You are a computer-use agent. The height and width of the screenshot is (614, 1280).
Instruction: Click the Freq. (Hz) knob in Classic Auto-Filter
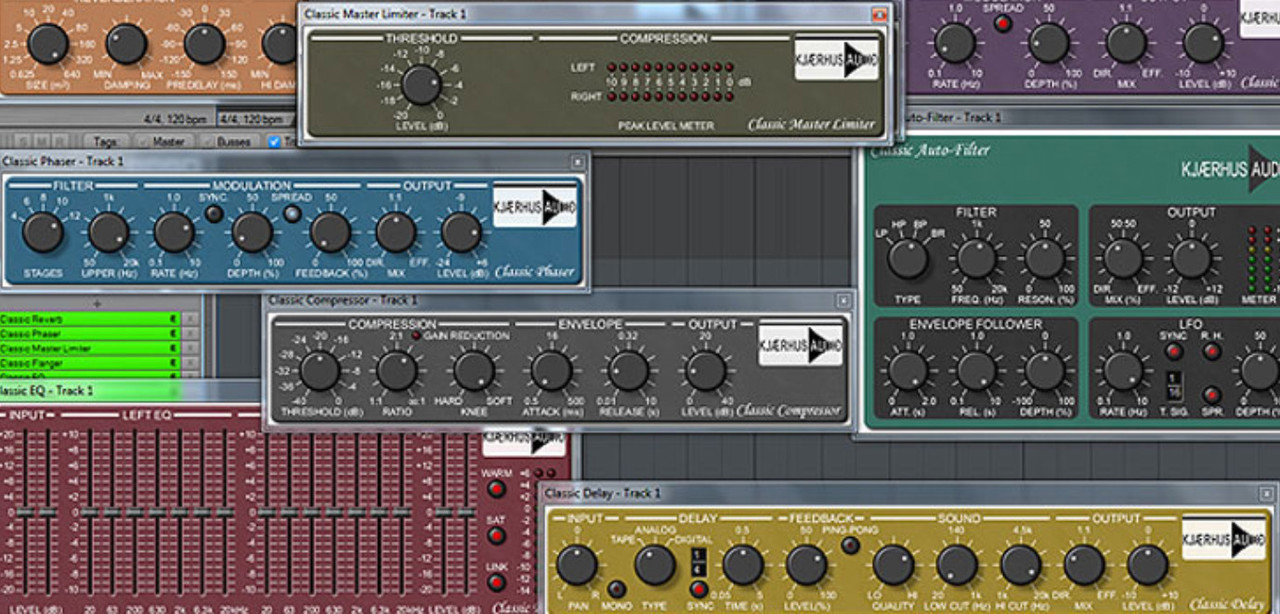pos(977,258)
